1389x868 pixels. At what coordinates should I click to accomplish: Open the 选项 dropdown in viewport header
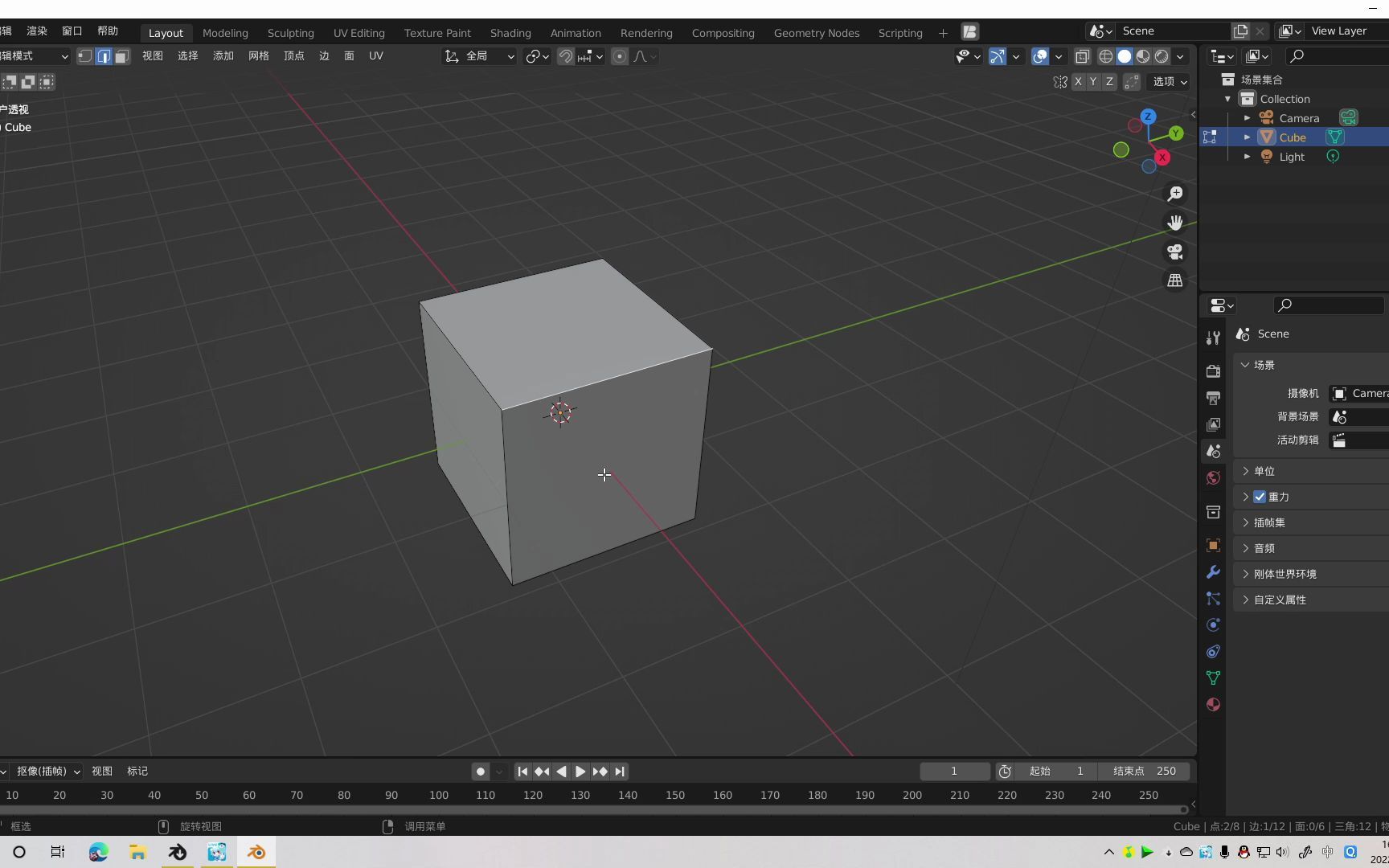(x=1167, y=81)
